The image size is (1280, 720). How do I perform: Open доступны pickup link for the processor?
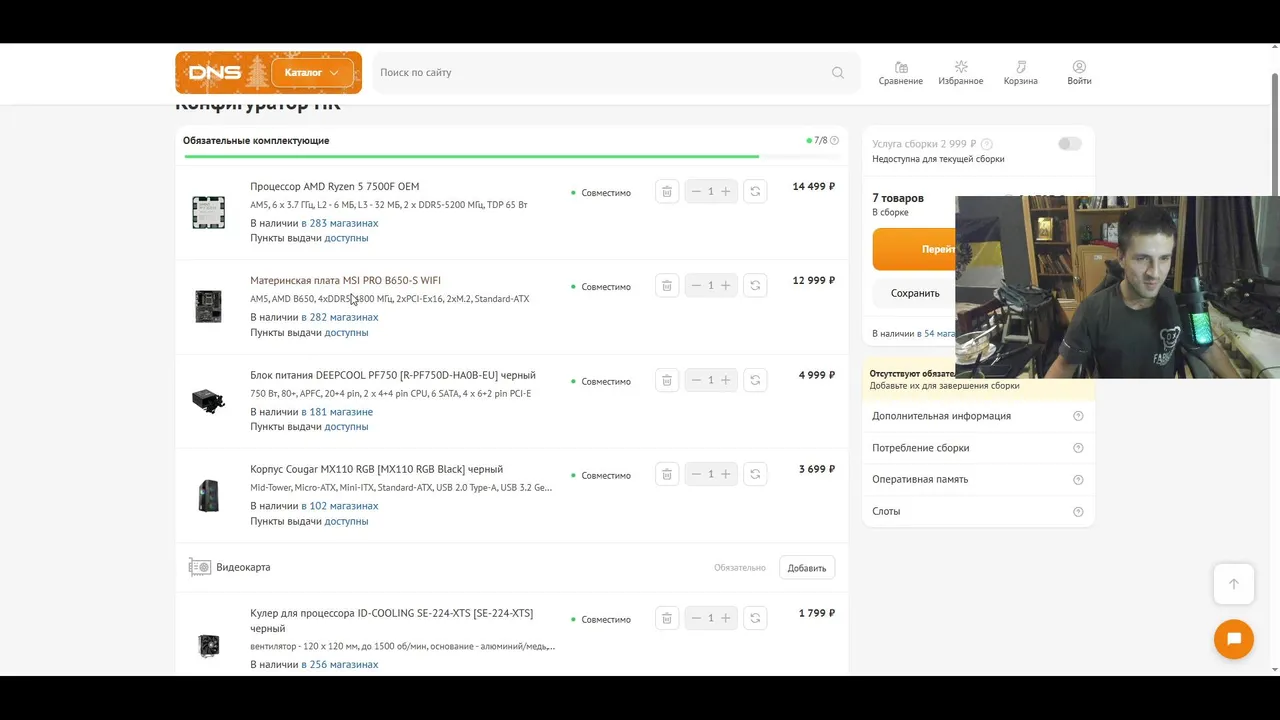[x=346, y=238]
